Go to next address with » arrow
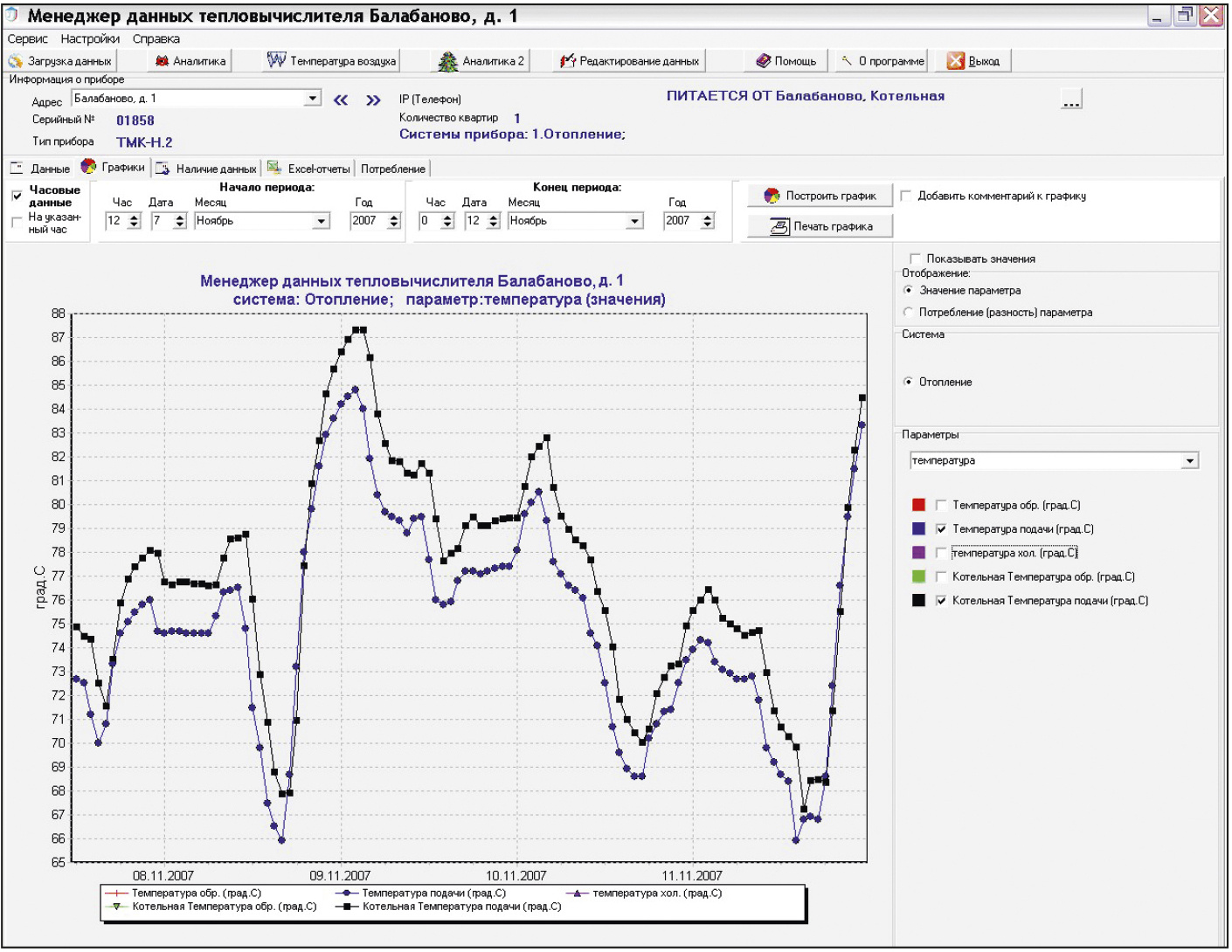This screenshot has height=952, width=1232. click(x=374, y=100)
